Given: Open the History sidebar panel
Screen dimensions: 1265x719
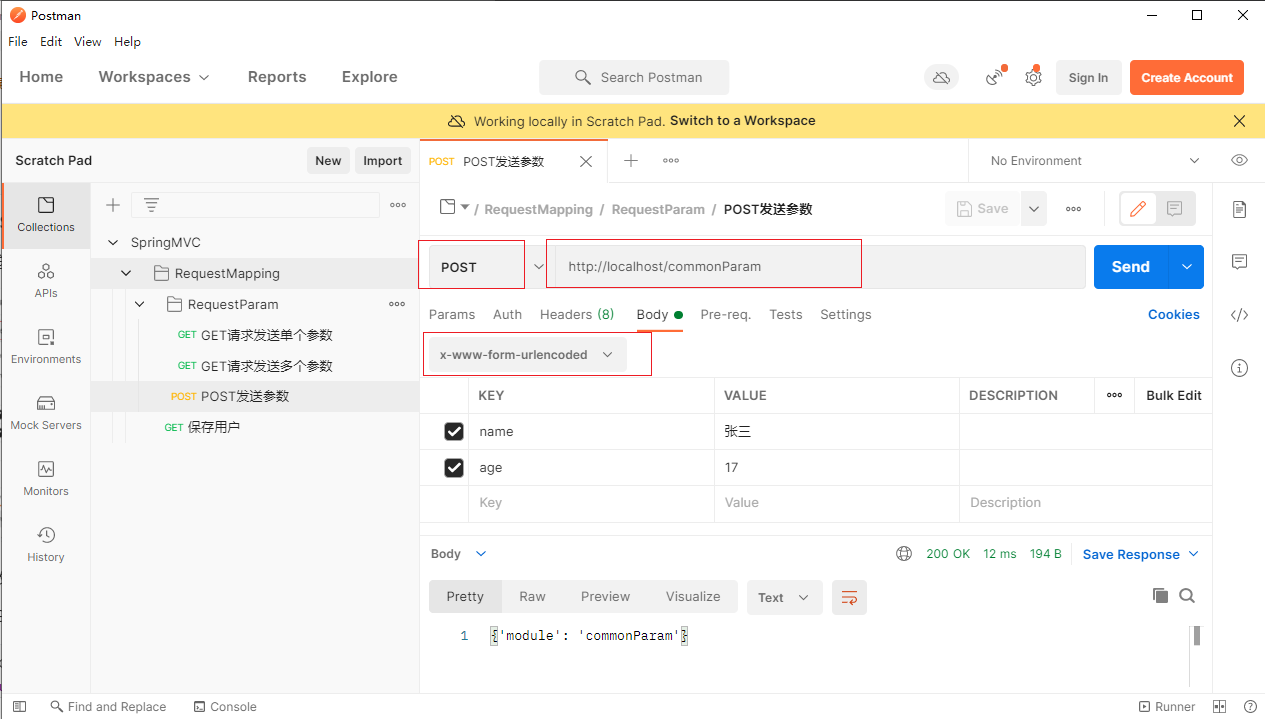Looking at the screenshot, I should (x=46, y=544).
